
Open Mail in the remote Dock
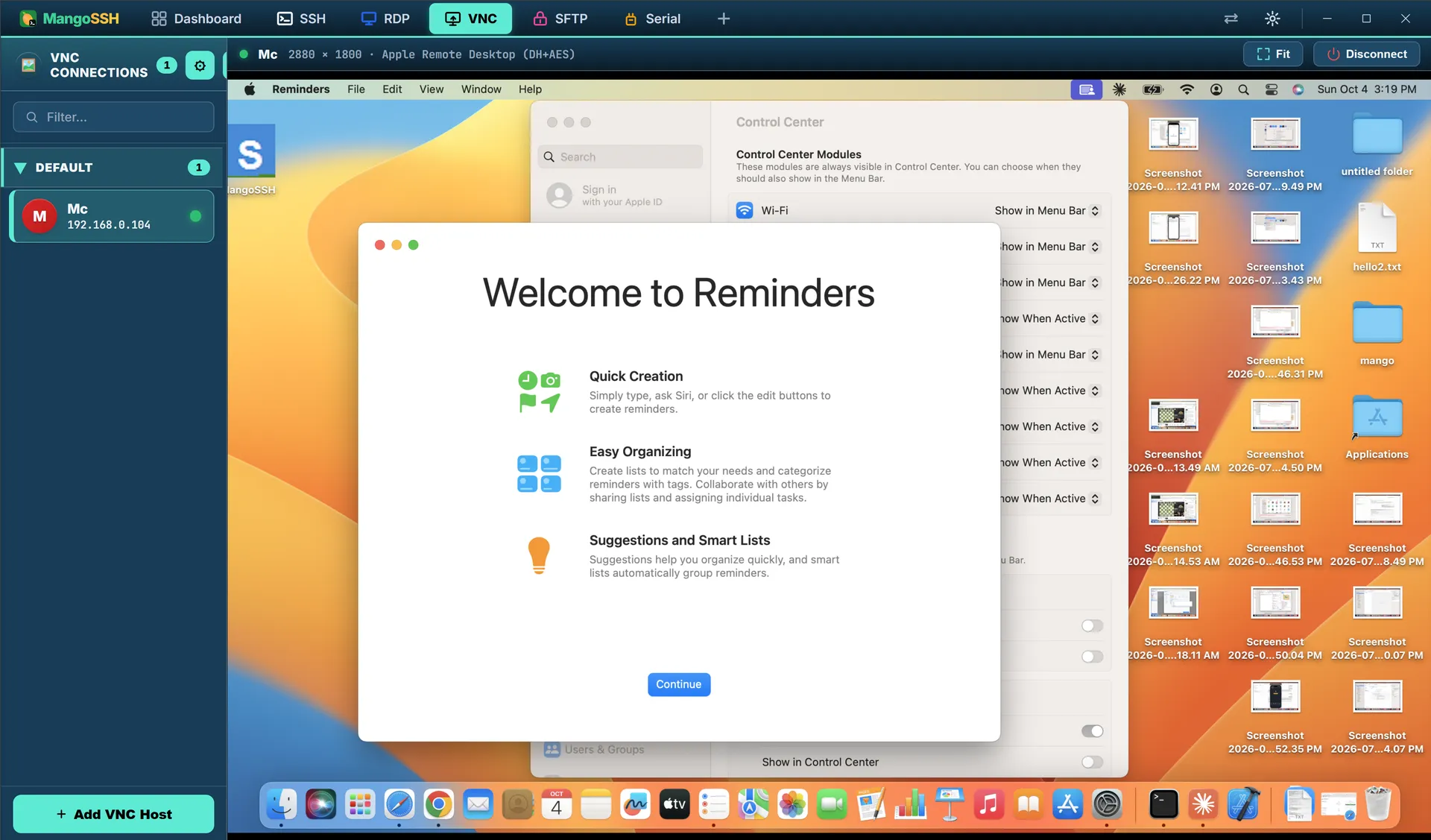[x=478, y=804]
